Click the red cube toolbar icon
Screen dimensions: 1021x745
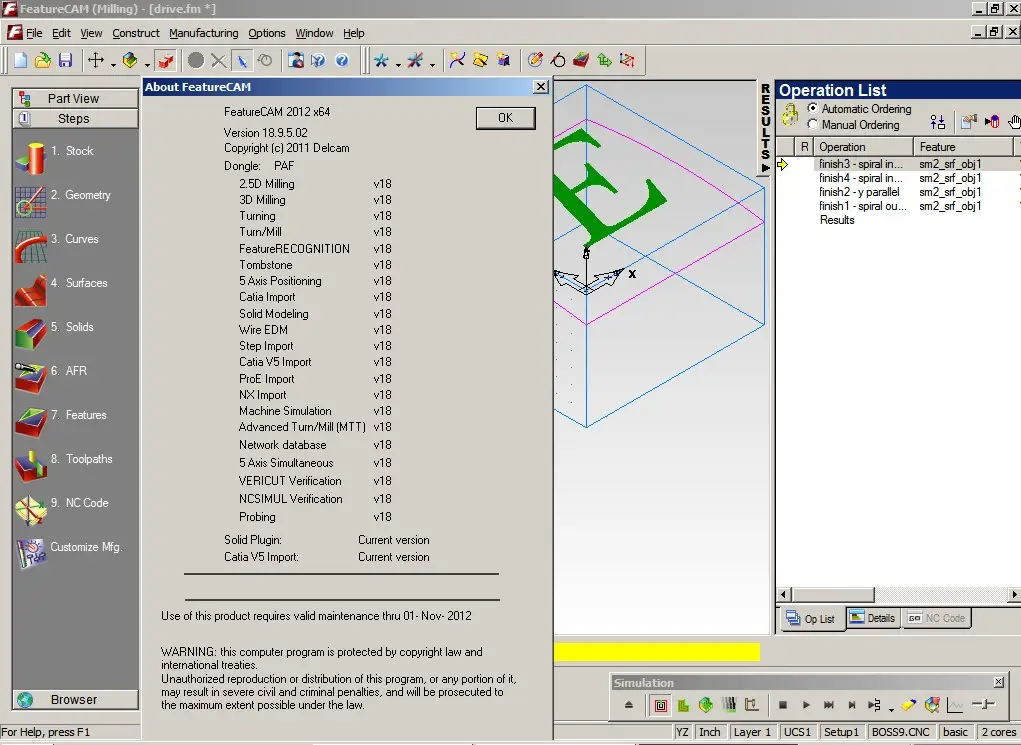tap(166, 61)
